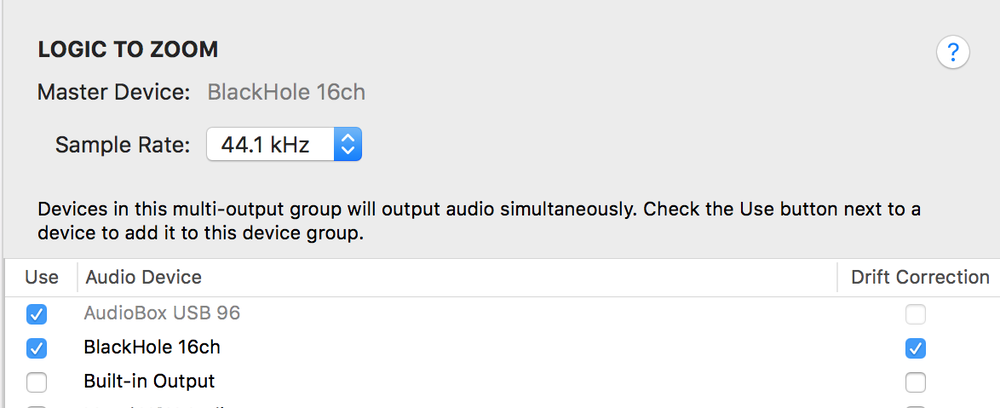Image resolution: width=1000 pixels, height=408 pixels.
Task: Select the AudioBox USB 96 device row
Action: [x=503, y=314]
